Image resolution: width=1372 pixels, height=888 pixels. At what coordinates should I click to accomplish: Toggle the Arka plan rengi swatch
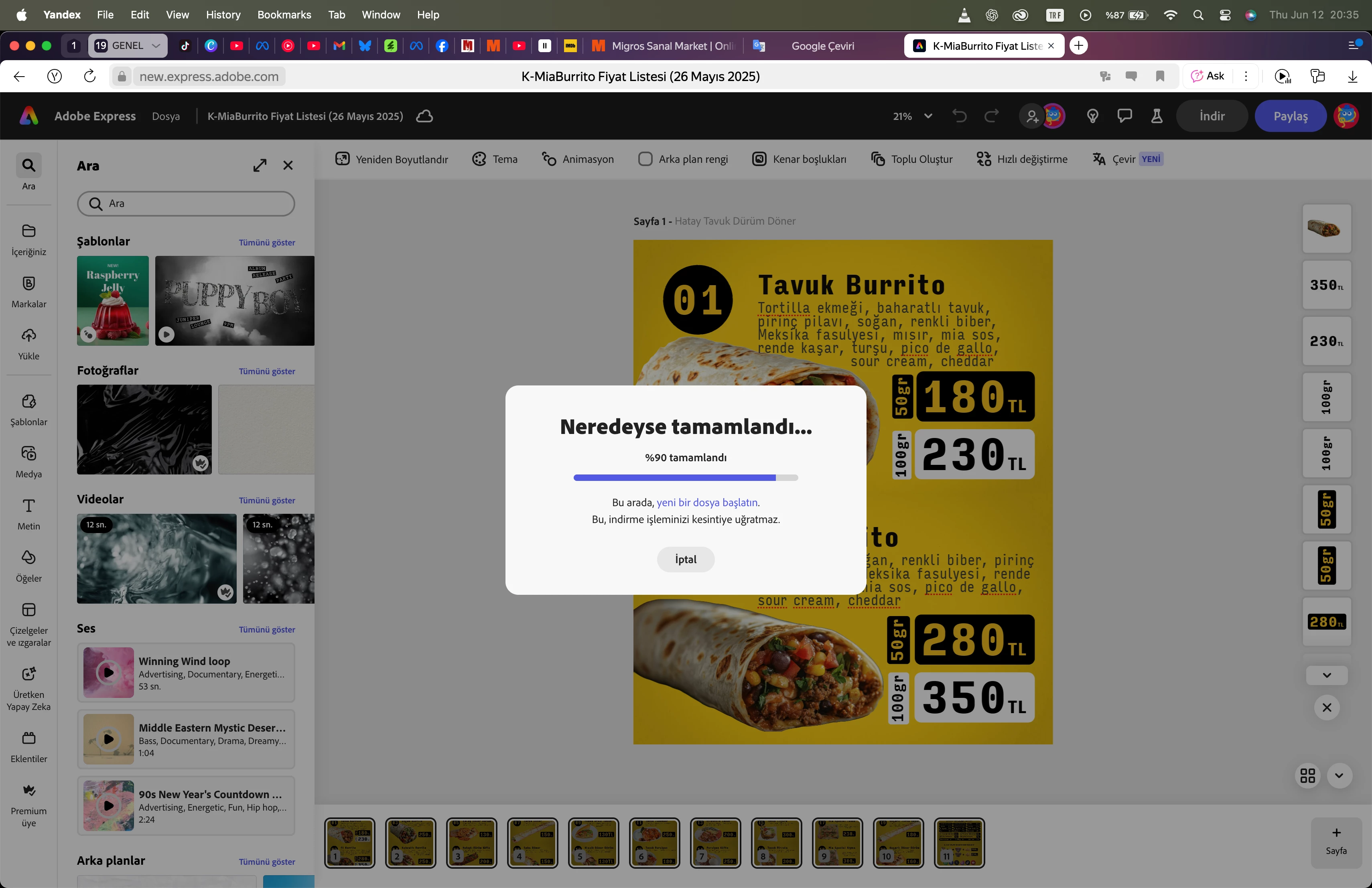click(645, 159)
